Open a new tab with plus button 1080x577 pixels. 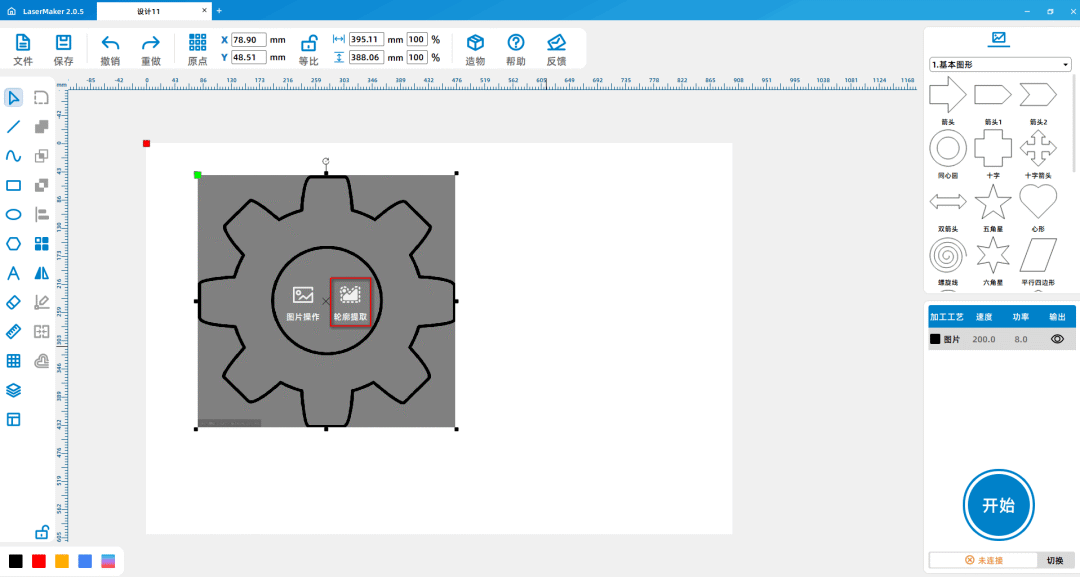click(219, 10)
